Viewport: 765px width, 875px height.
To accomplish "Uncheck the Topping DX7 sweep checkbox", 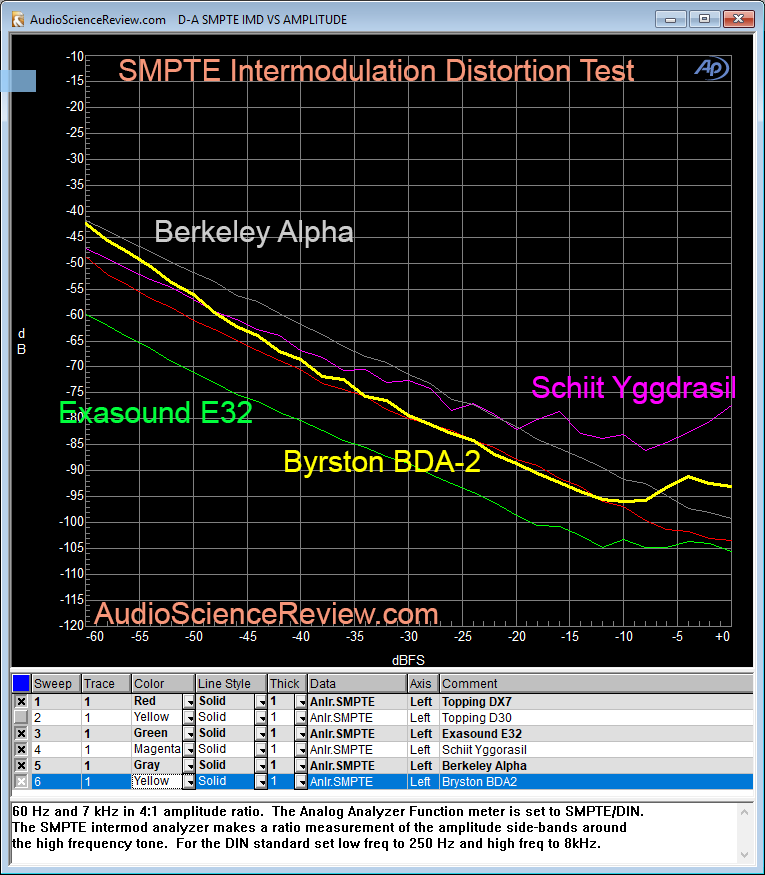I will click(21, 701).
